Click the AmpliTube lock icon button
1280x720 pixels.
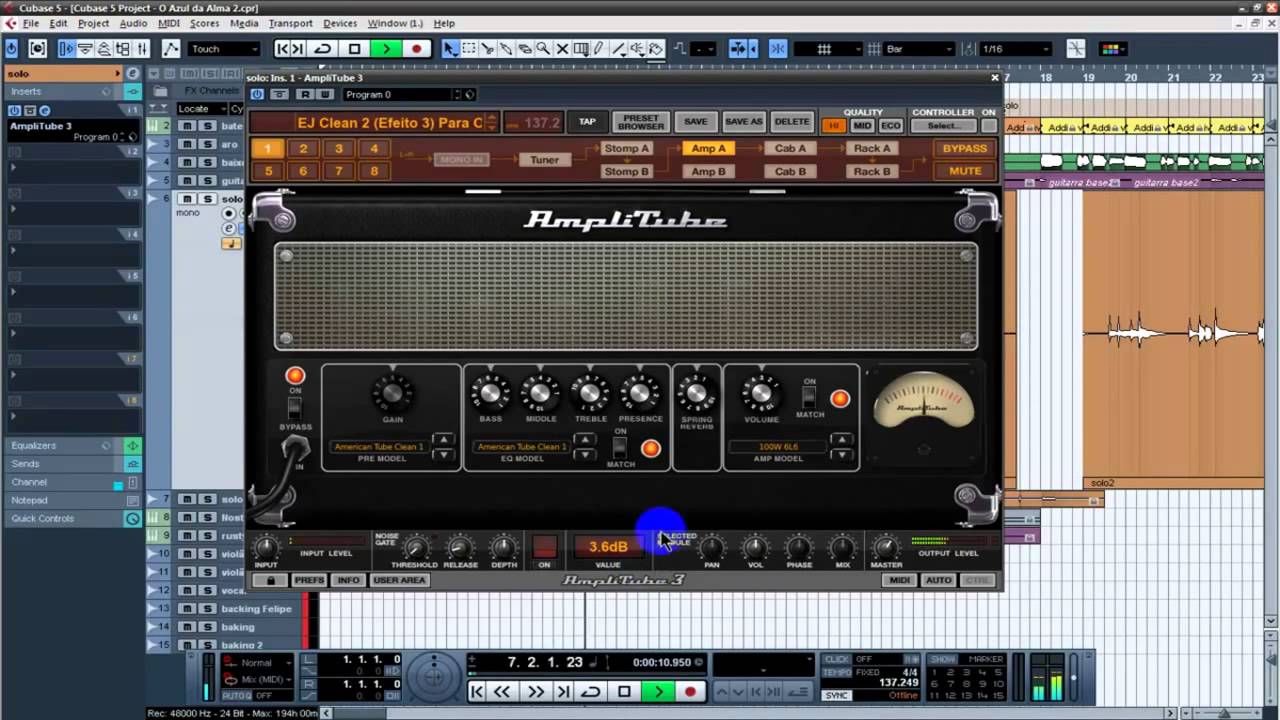270,580
